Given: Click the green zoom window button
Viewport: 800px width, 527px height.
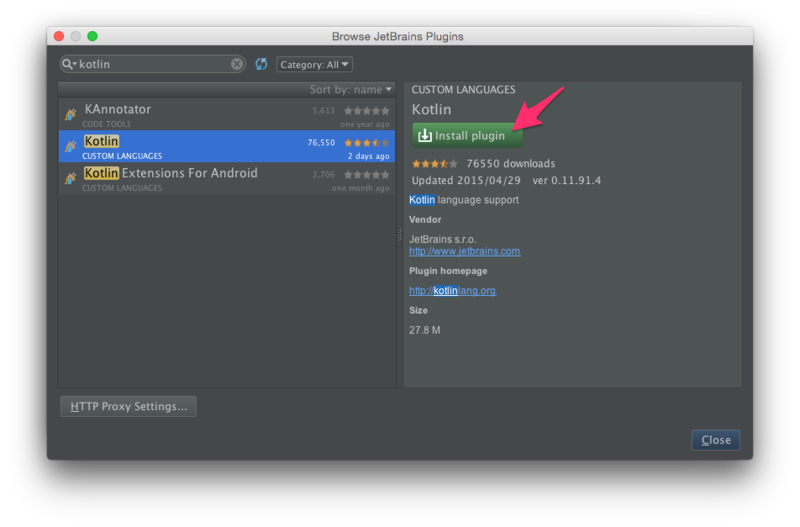Looking at the screenshot, I should (92, 36).
